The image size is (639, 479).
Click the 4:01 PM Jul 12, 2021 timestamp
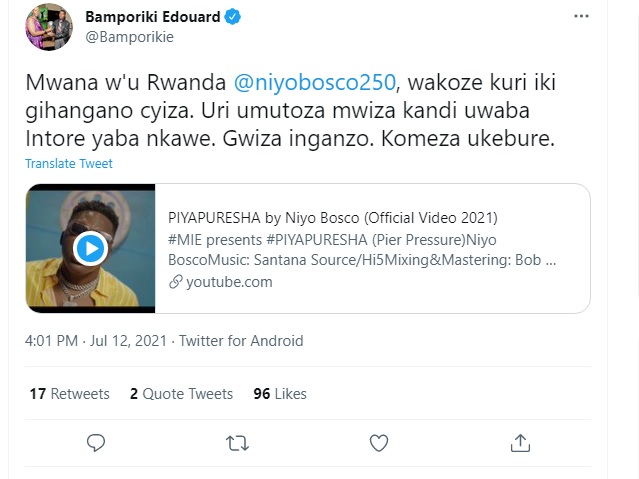coord(96,341)
